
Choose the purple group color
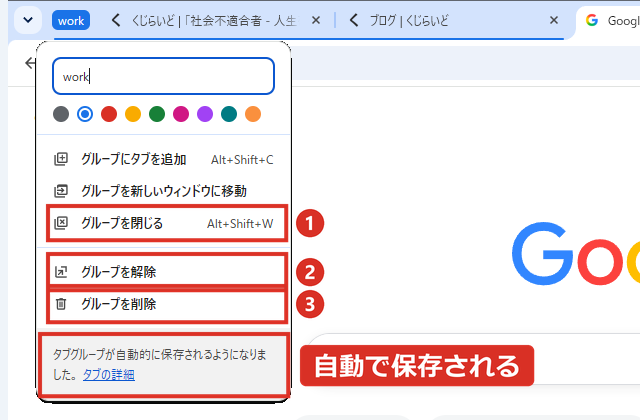[x=205, y=114]
